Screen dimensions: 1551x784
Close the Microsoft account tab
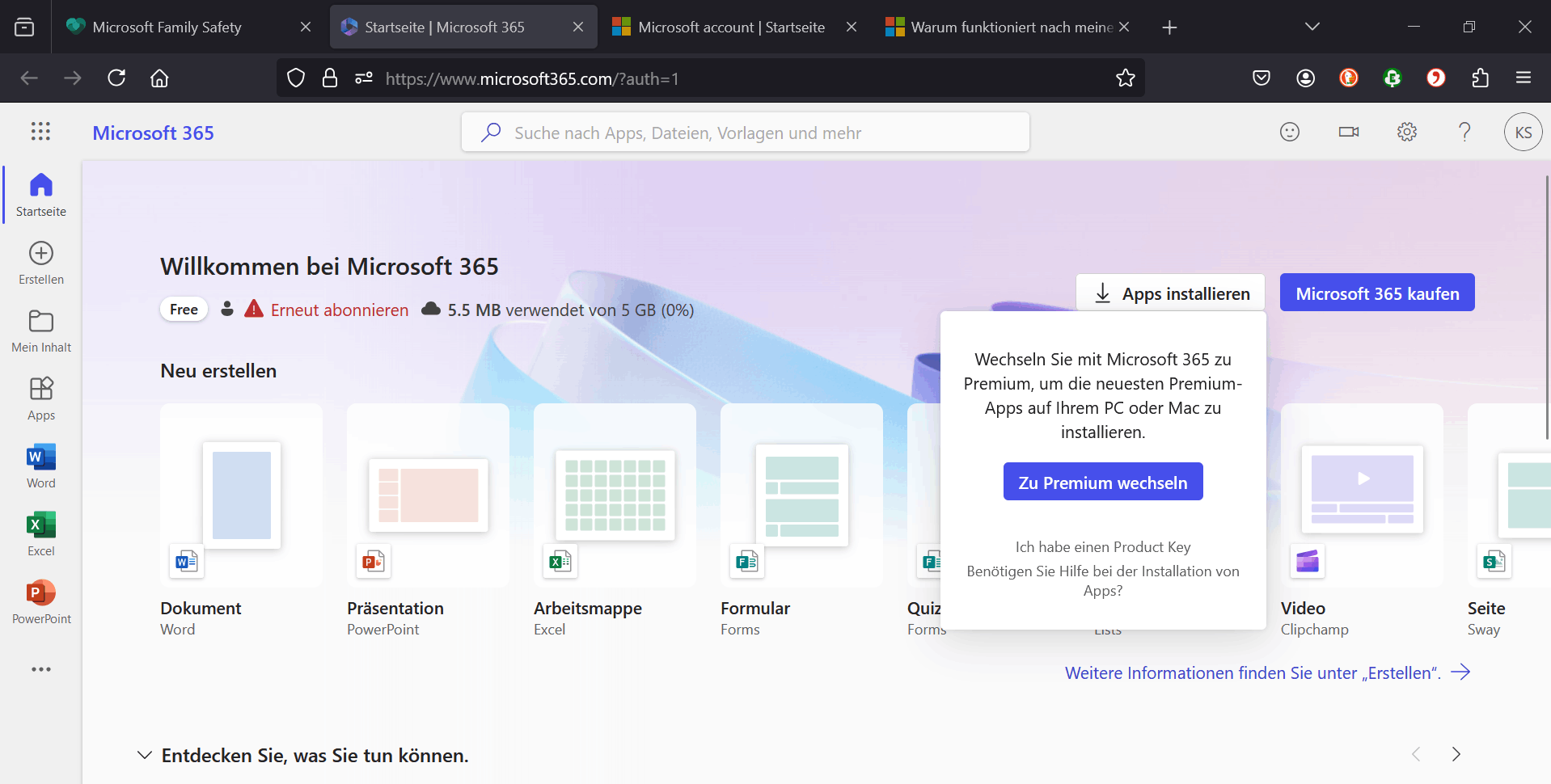[x=852, y=27]
